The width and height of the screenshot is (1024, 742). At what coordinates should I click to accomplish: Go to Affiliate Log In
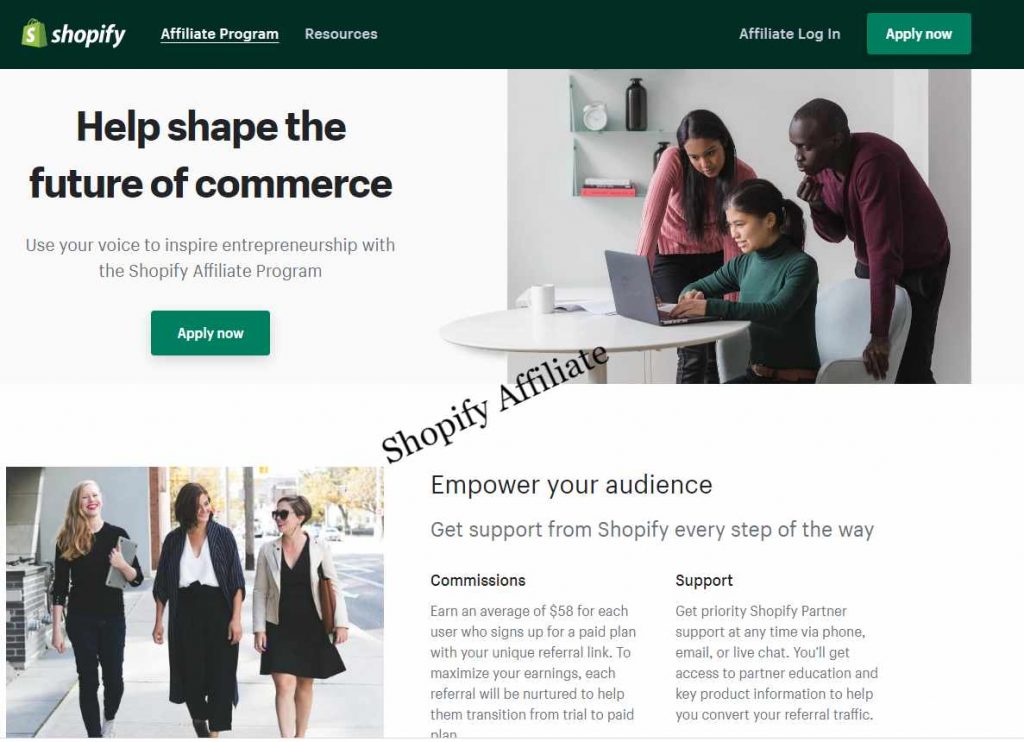coord(790,34)
